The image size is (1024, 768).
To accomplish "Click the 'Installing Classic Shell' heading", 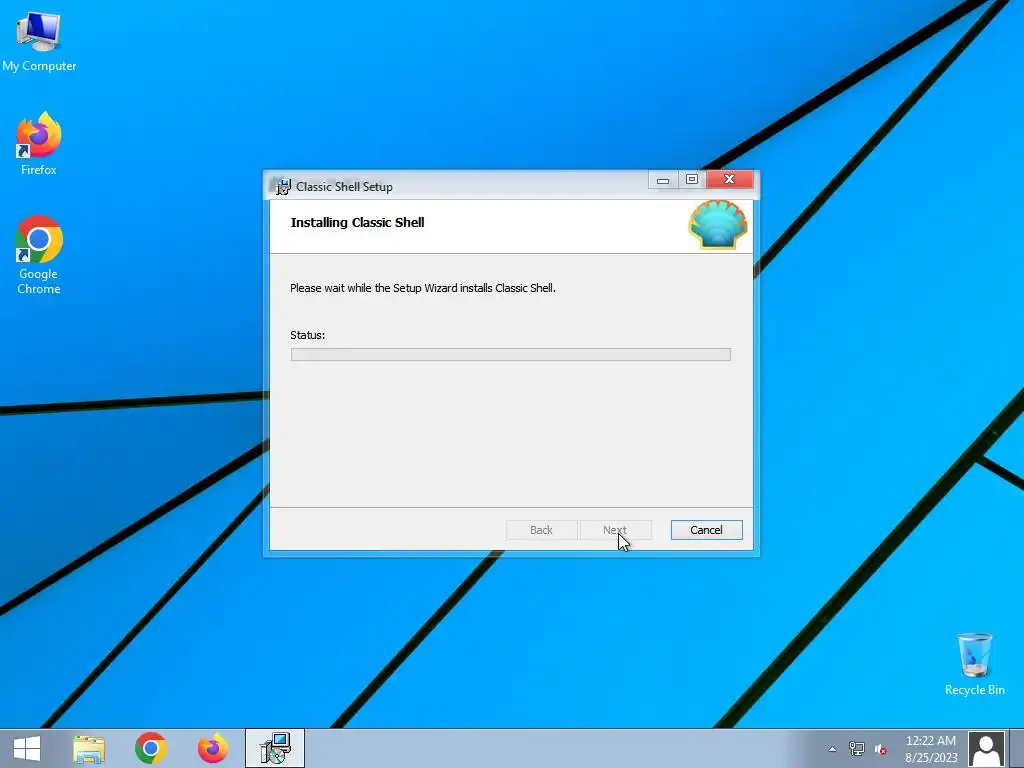I will point(357,223).
